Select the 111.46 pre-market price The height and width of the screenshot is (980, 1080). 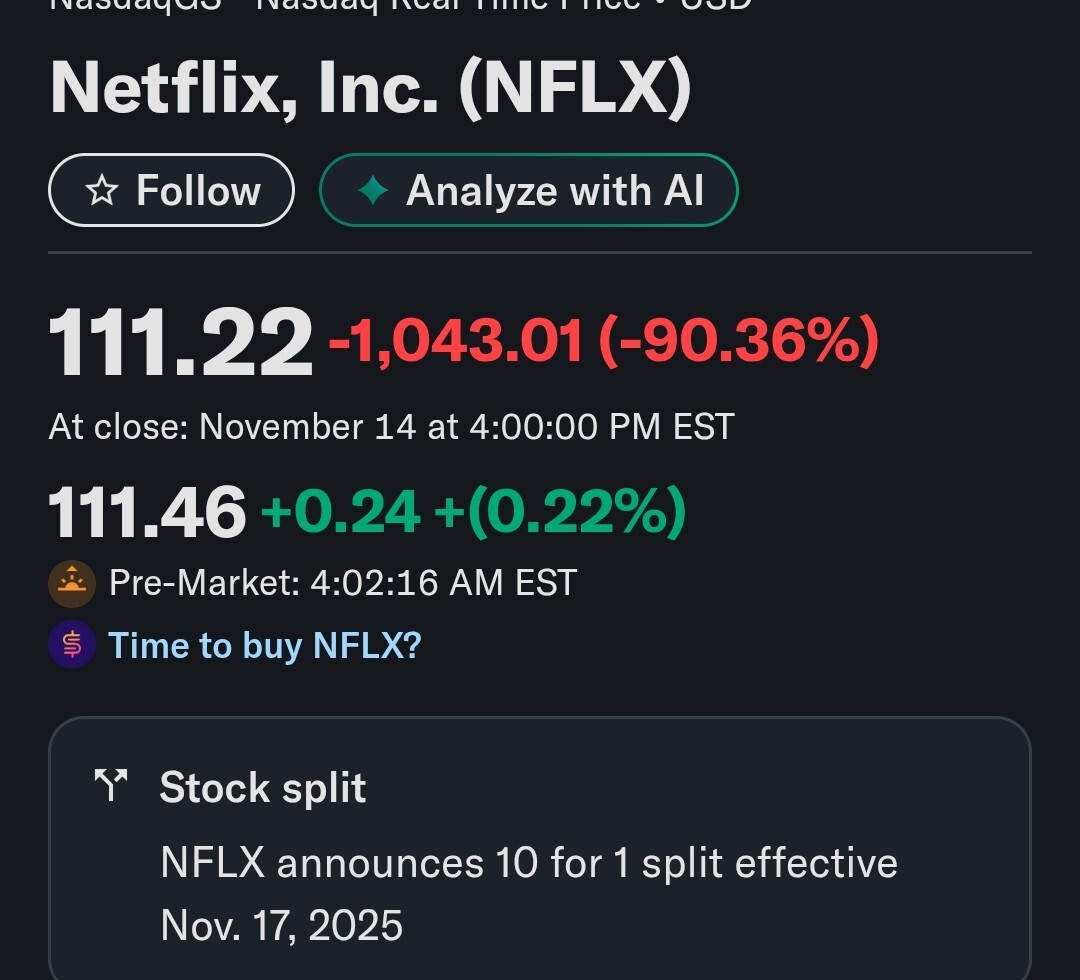[147, 512]
